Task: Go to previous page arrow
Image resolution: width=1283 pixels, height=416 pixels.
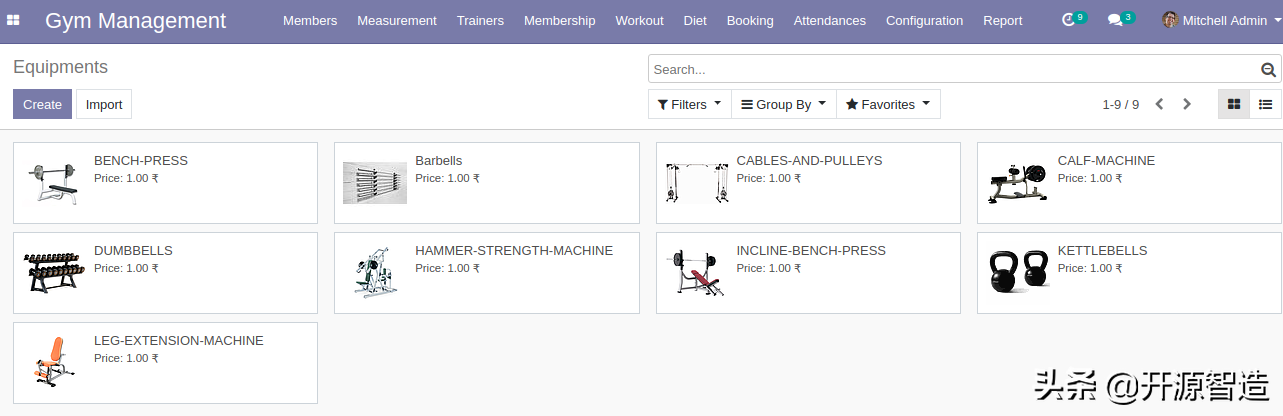Action: tap(1159, 104)
